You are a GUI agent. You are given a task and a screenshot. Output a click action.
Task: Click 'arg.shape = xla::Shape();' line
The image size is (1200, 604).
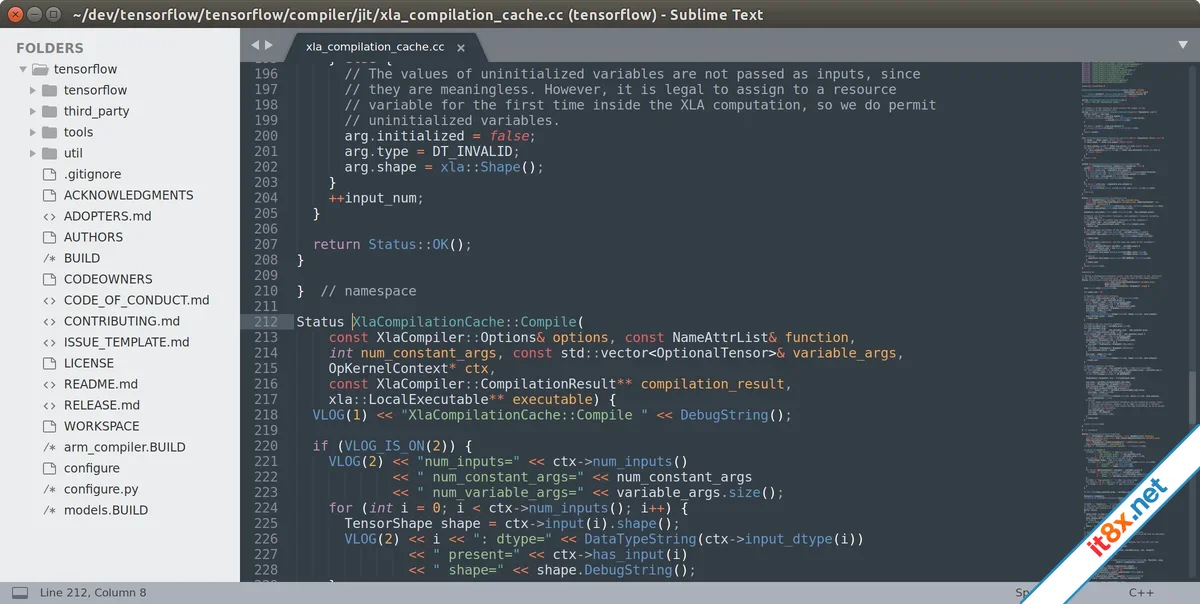tap(444, 167)
